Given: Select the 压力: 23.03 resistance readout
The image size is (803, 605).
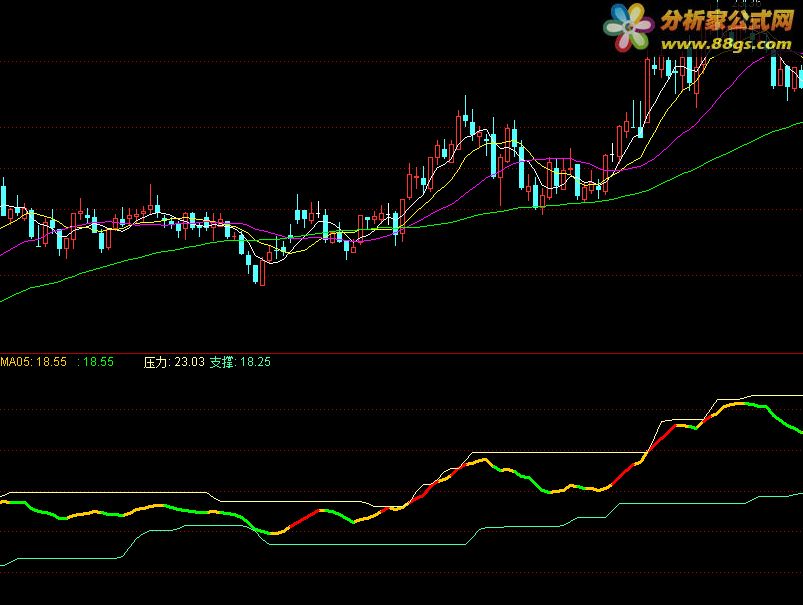Looking at the screenshot, I should tap(174, 362).
